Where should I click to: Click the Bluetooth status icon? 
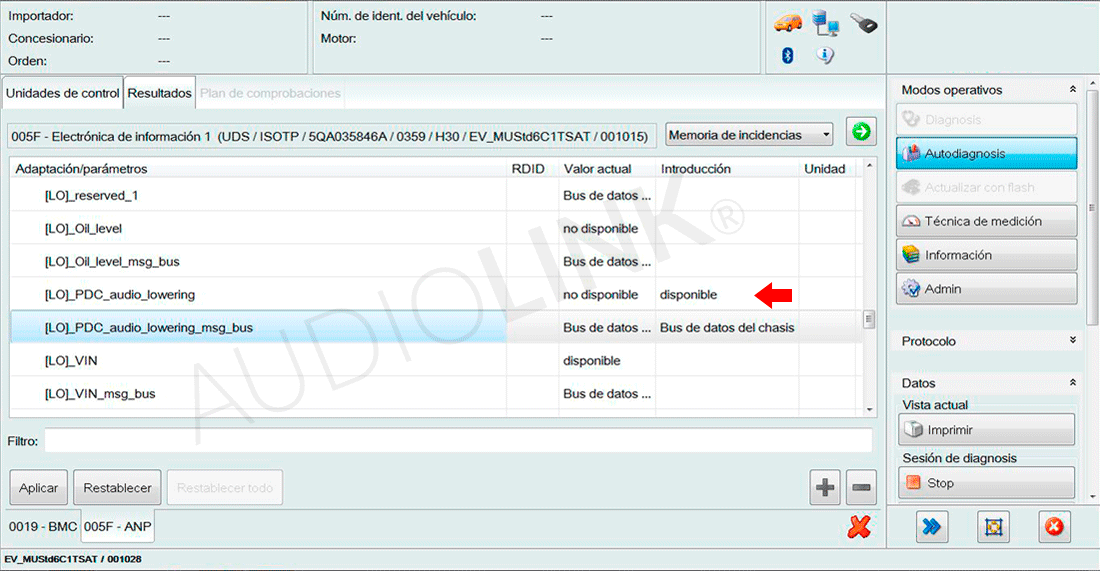(x=787, y=56)
